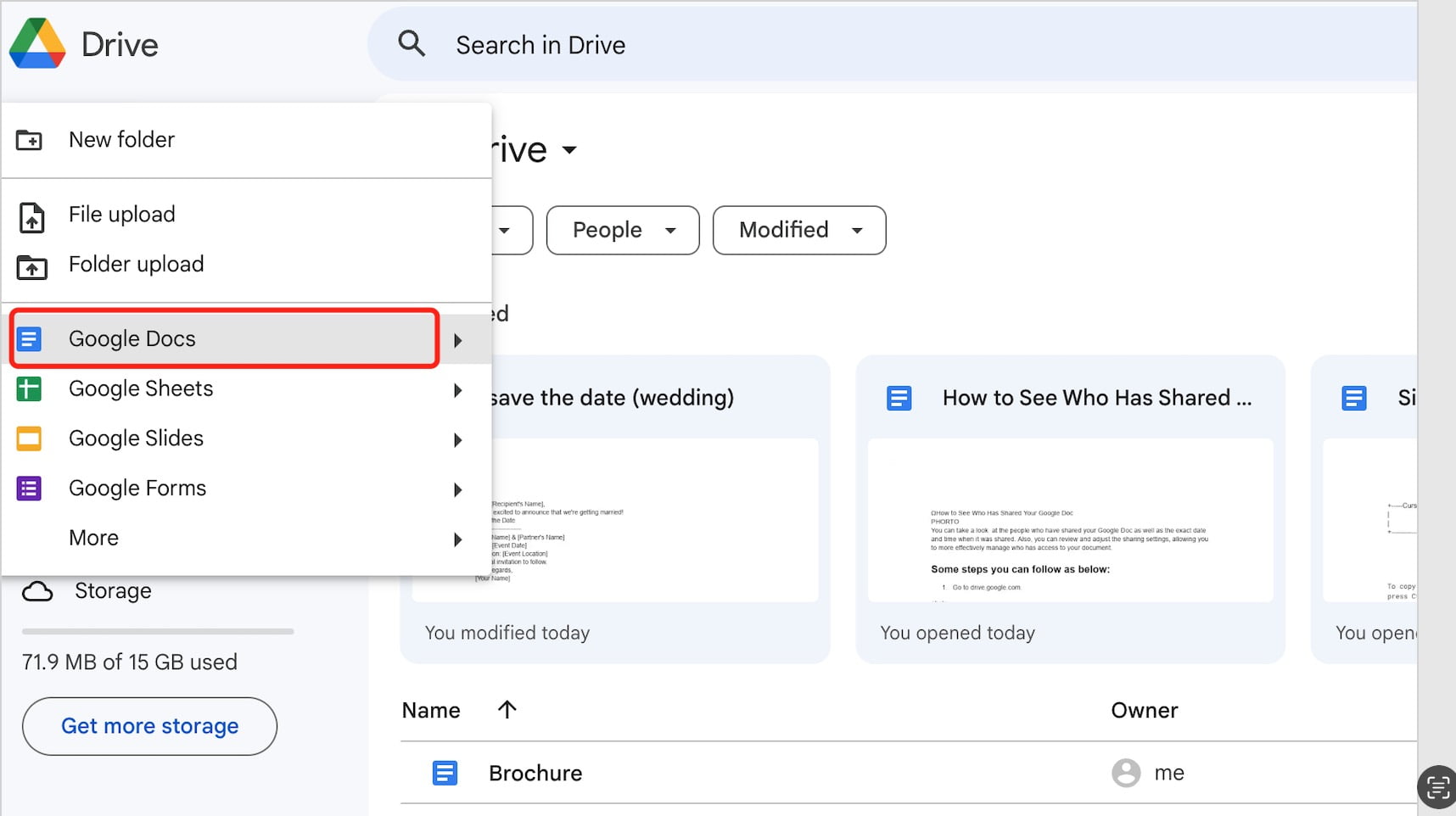Screen dimensions: 1456x816
Task: Open the Modified filter dropdown
Action: point(799,230)
